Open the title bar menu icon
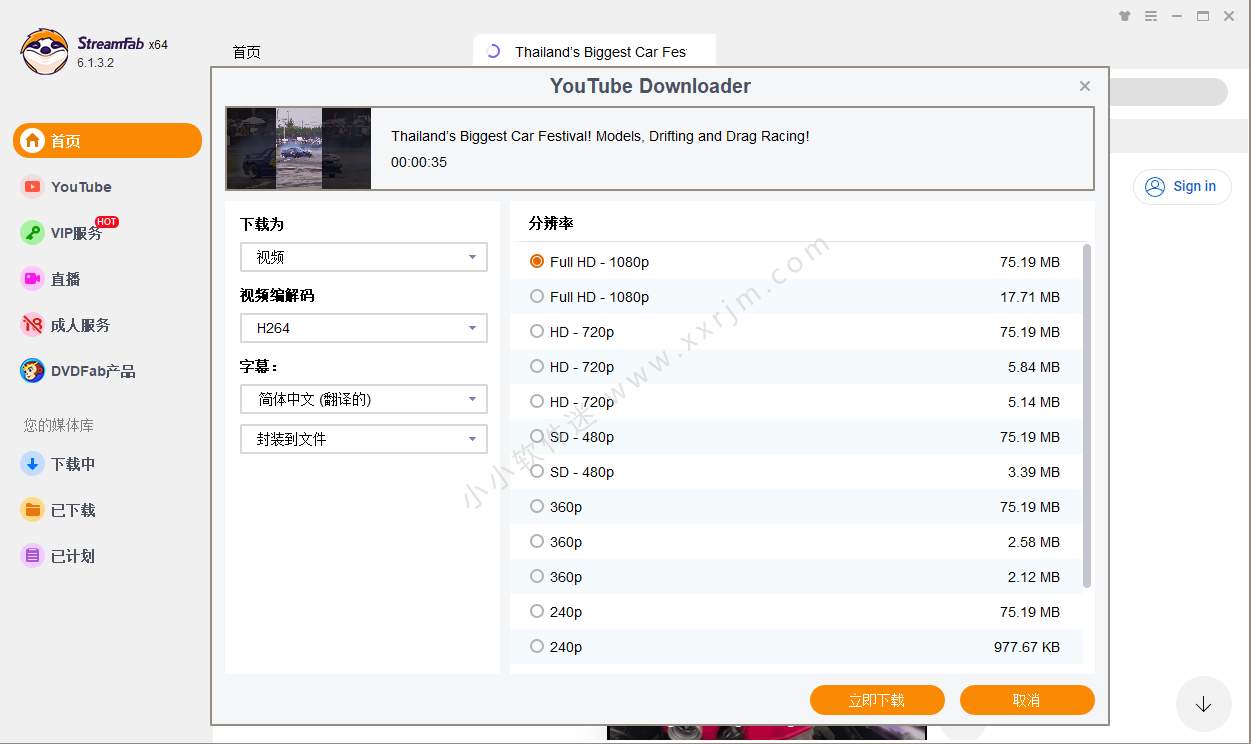 pyautogui.click(x=1151, y=16)
